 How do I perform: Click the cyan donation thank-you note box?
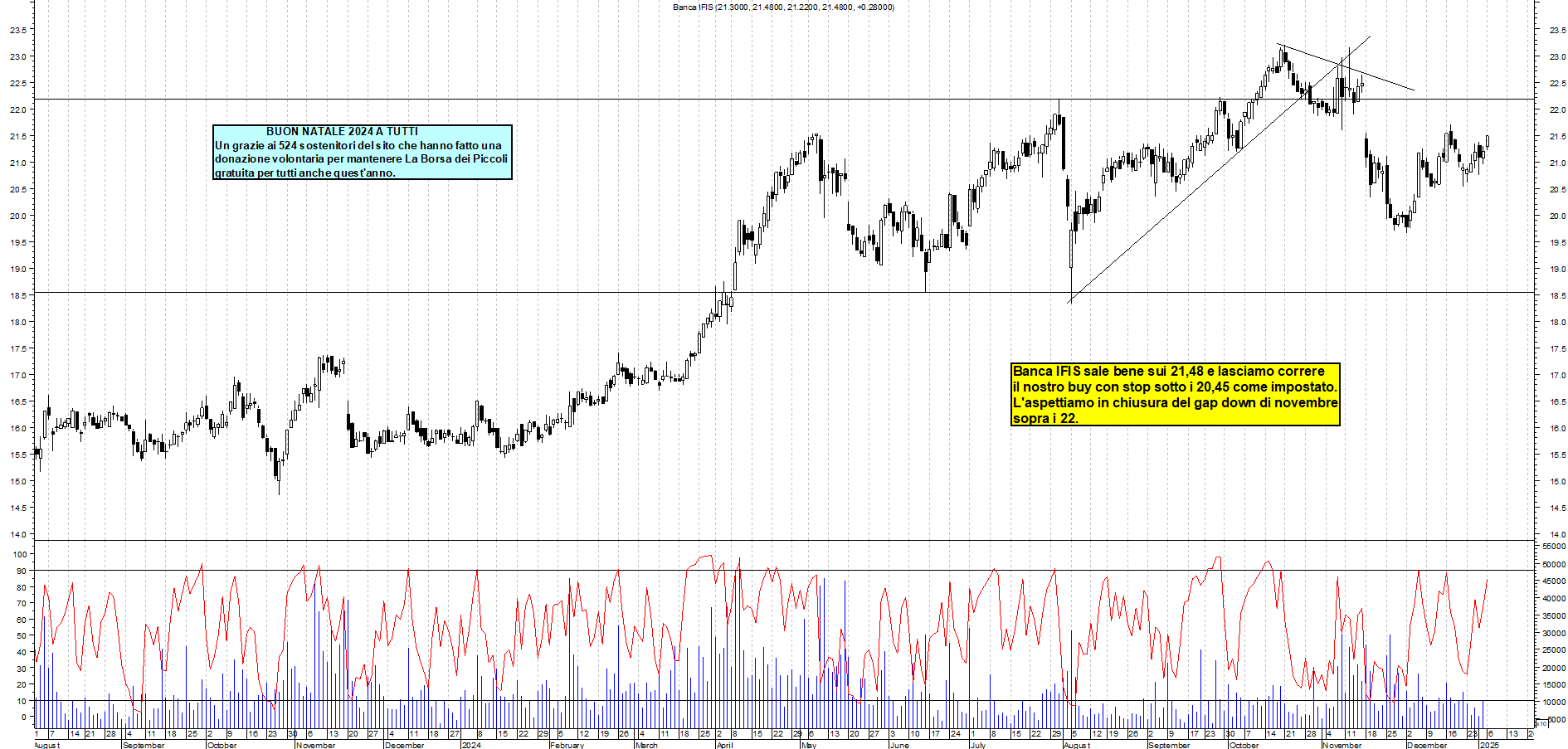363,152
